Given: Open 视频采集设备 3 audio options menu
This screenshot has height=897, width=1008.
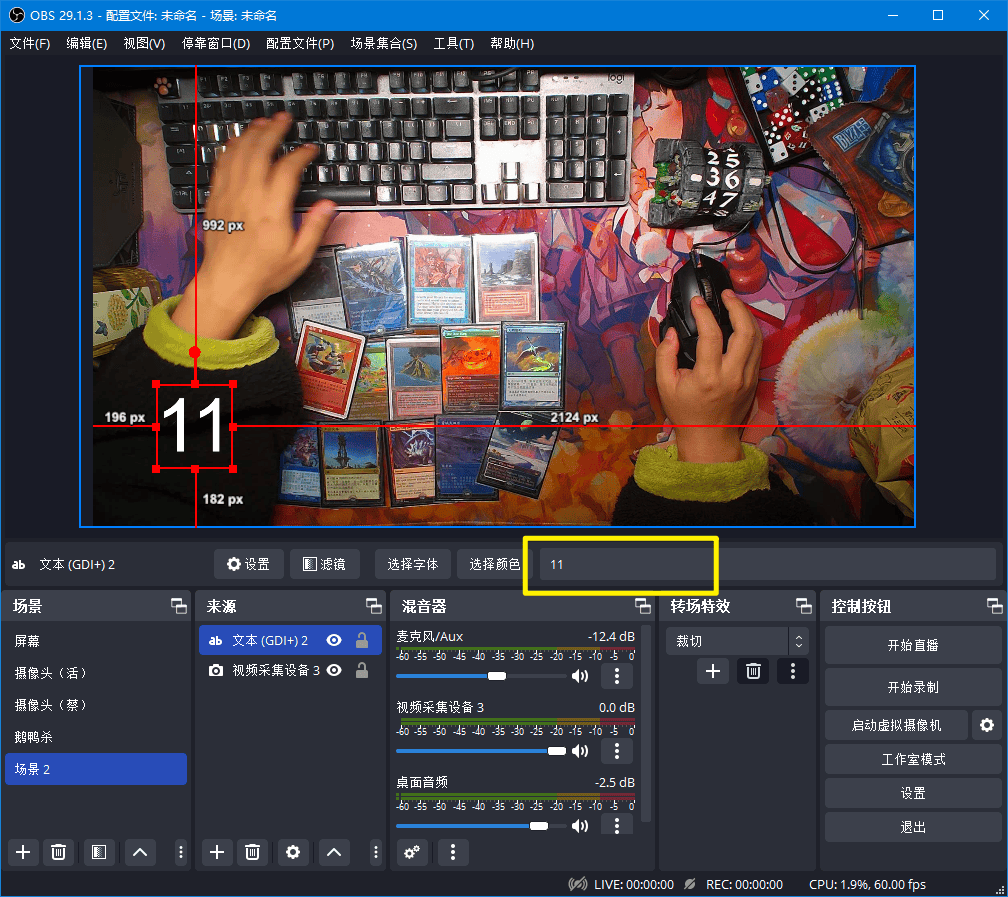Looking at the screenshot, I should (x=617, y=751).
